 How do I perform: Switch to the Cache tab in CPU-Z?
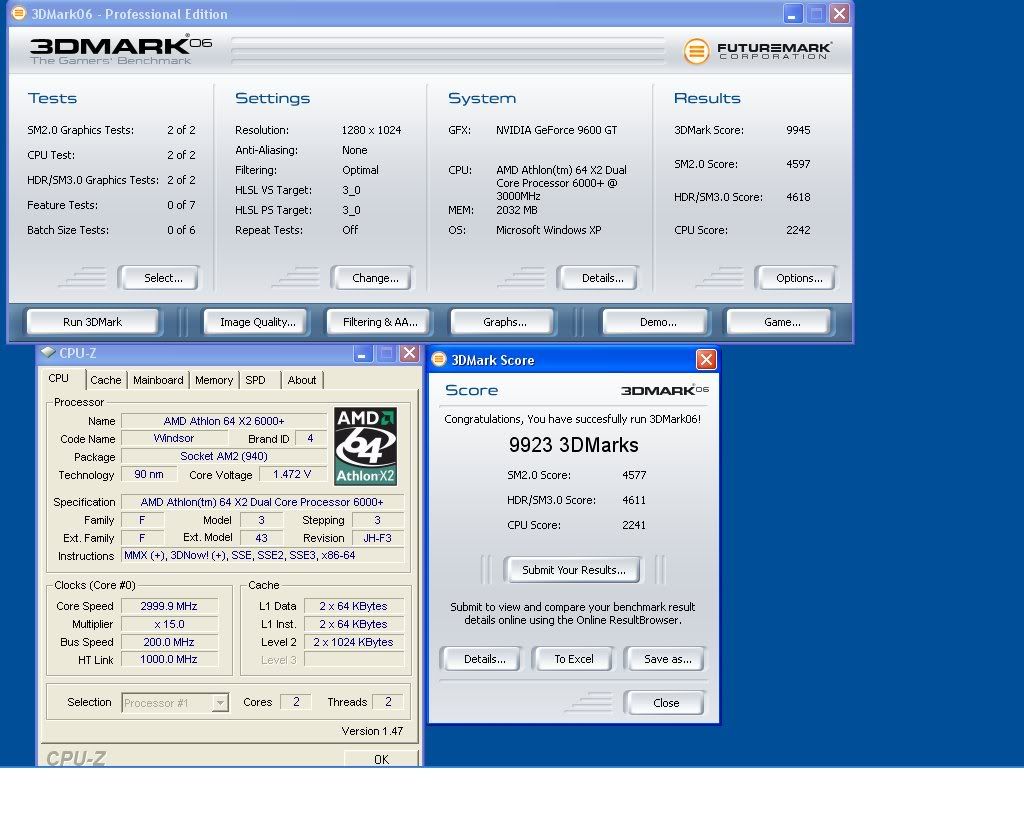click(105, 380)
